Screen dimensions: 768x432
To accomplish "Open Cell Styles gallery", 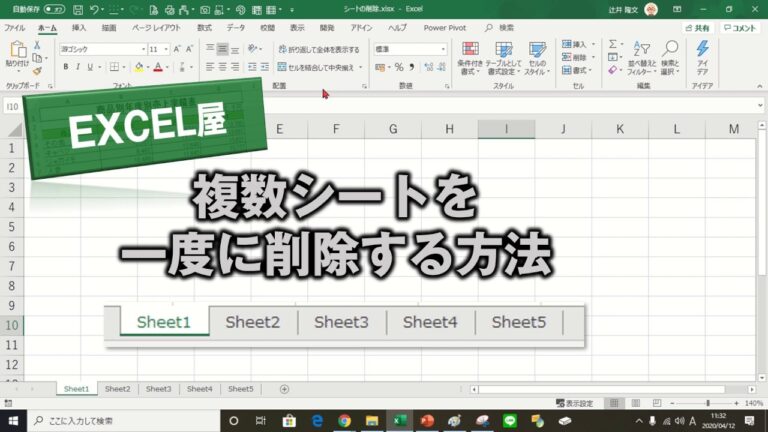I will tap(537, 58).
